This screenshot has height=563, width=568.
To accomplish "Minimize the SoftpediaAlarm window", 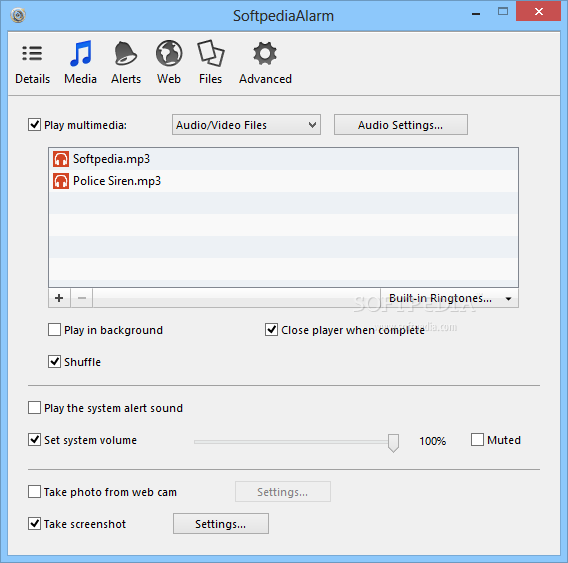I will coord(476,14).
